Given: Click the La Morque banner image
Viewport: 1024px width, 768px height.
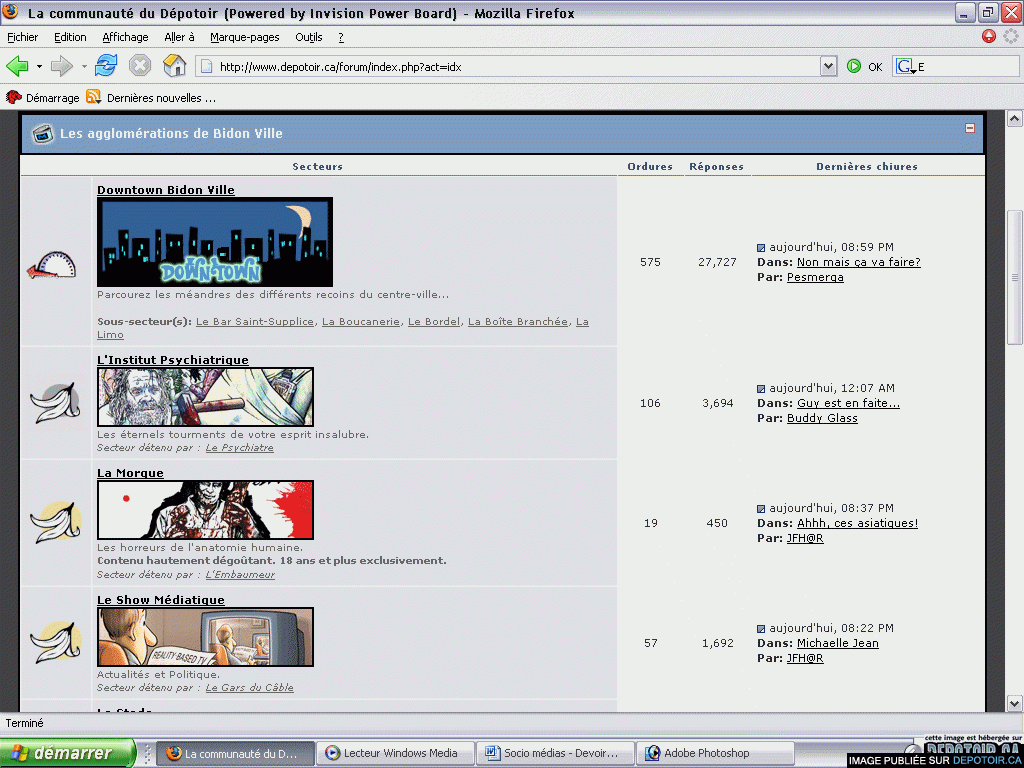Looking at the screenshot, I should (205, 509).
